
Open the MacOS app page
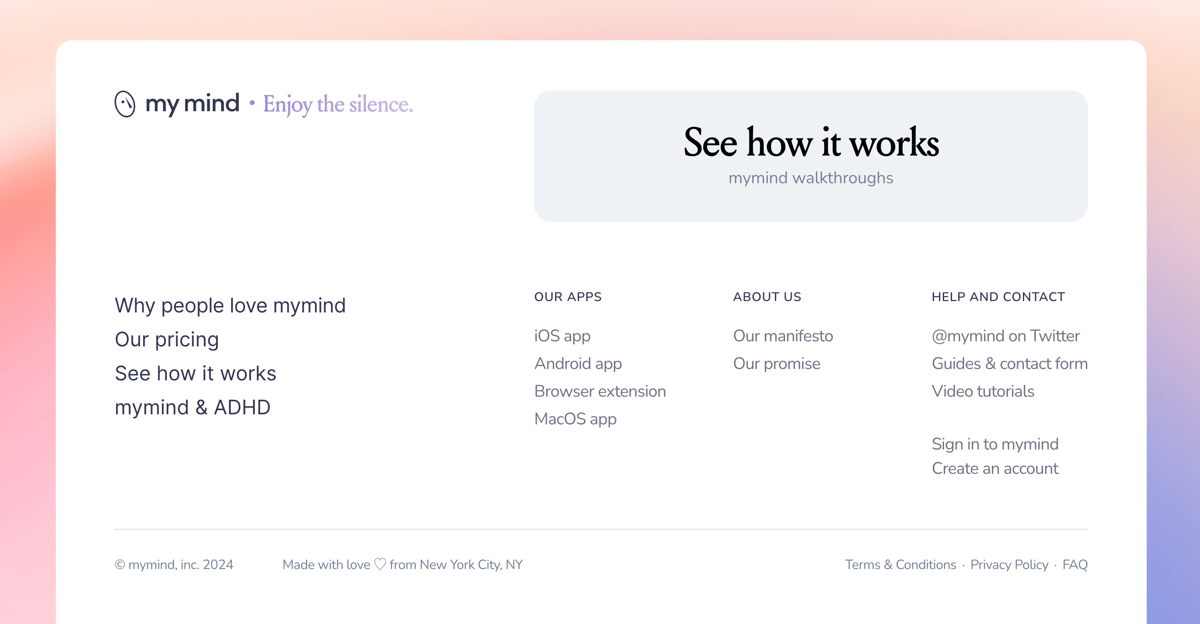[575, 419]
